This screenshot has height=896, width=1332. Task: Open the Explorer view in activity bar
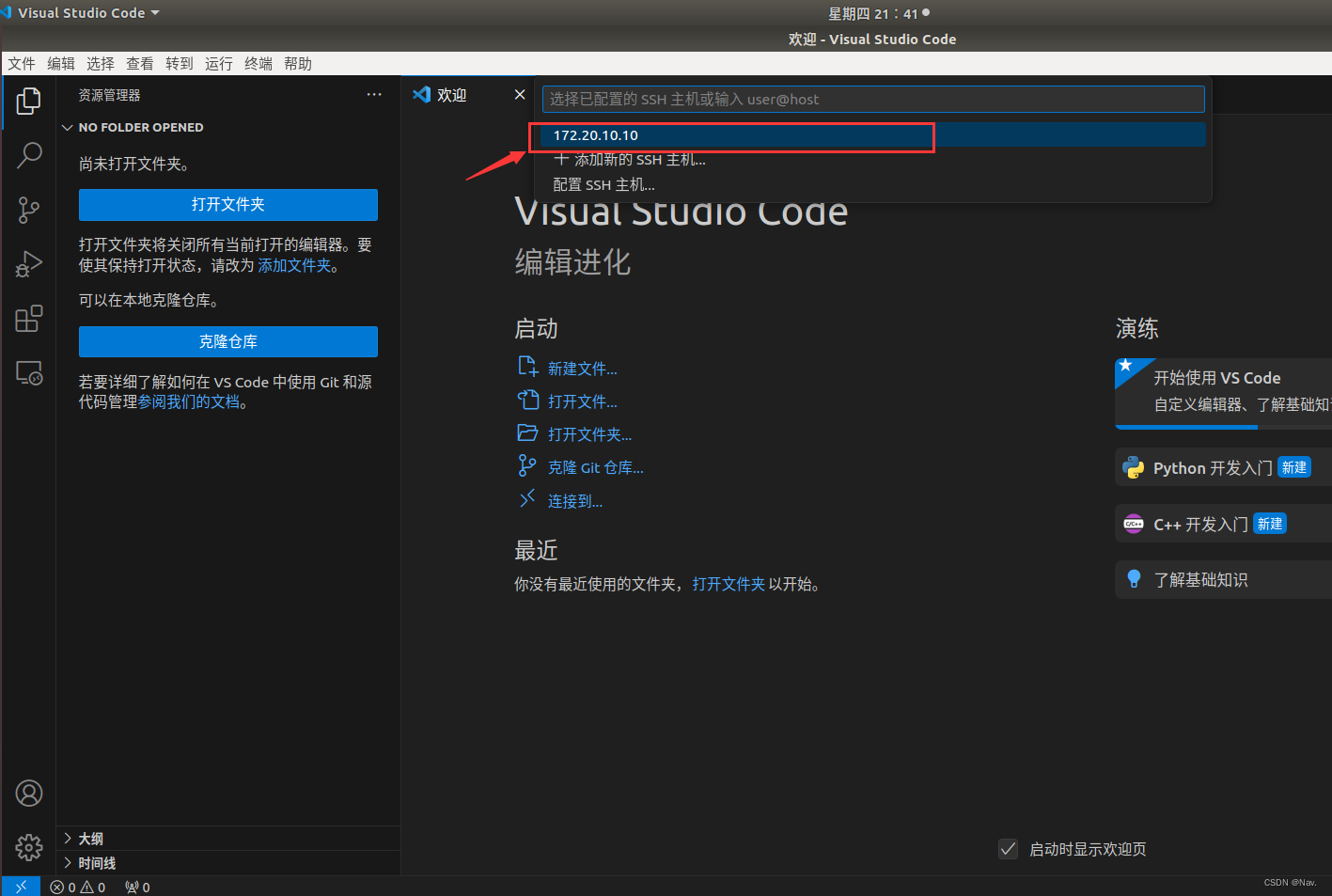29,101
